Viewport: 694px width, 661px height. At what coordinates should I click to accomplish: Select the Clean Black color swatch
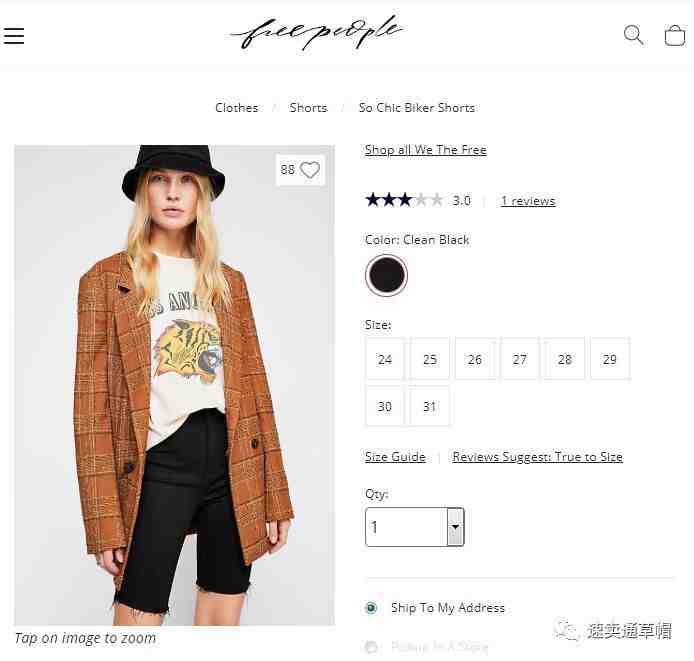[386, 275]
